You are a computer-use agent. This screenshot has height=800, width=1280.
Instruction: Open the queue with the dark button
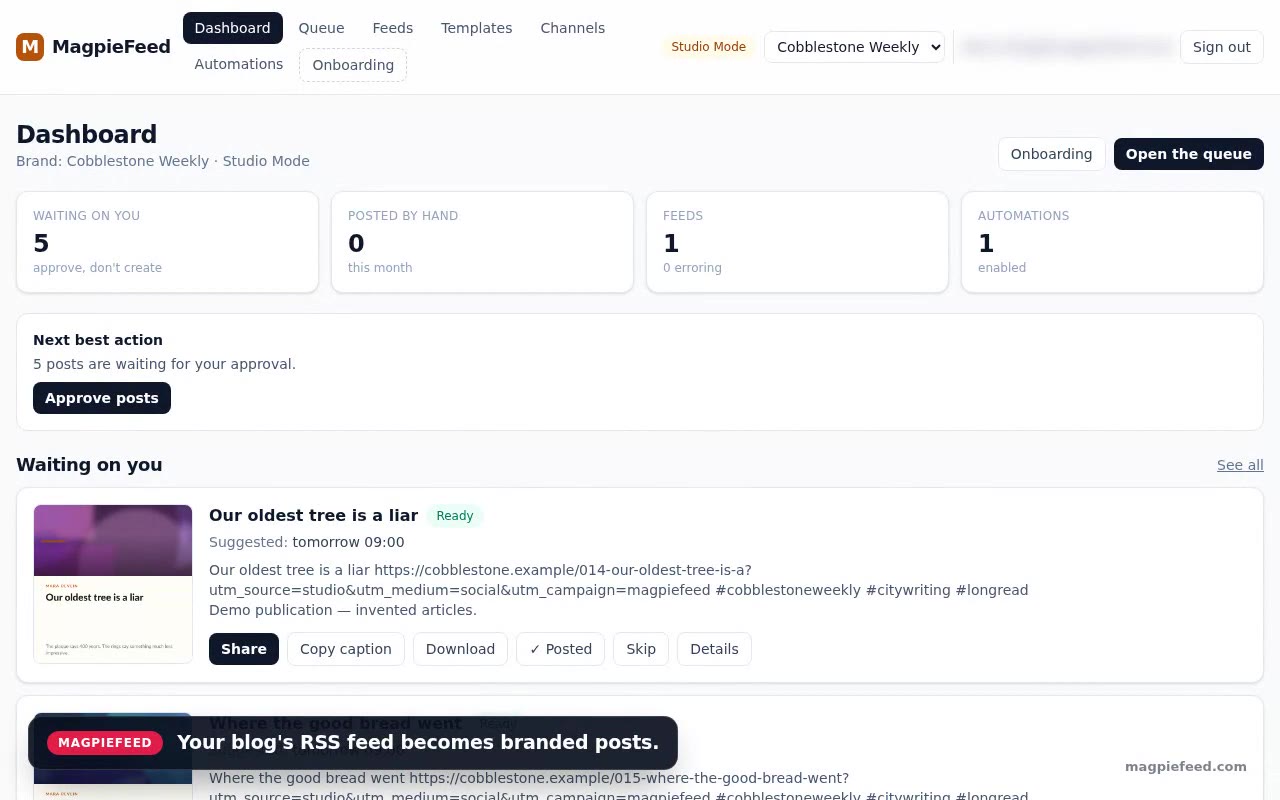(1189, 154)
